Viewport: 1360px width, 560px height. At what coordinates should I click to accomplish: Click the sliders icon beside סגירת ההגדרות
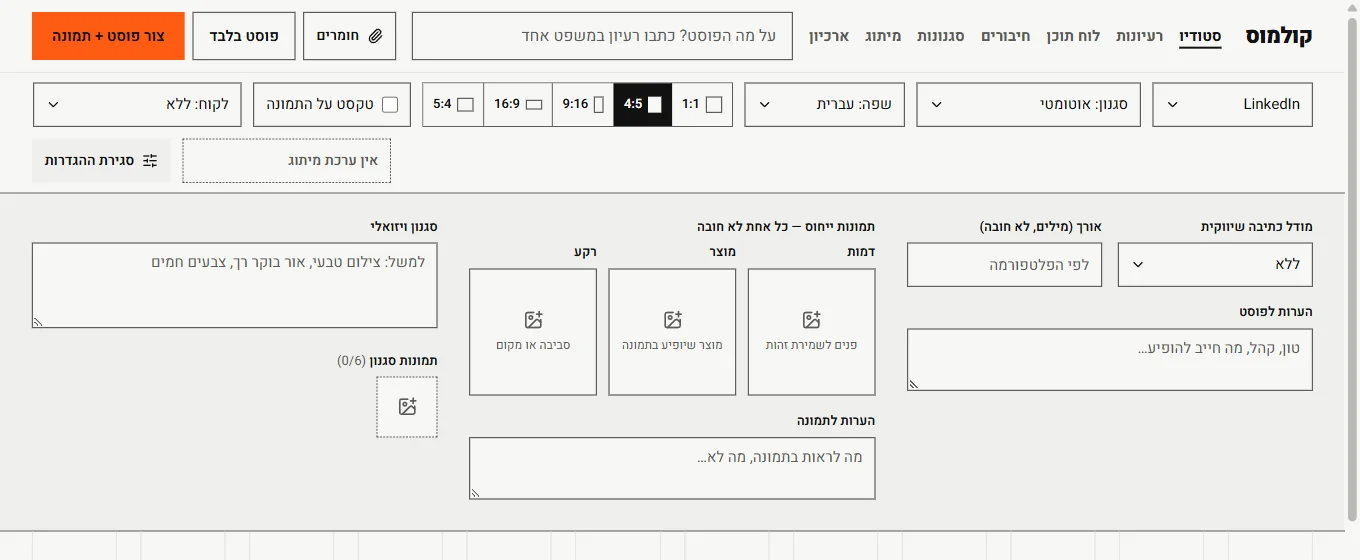(x=150, y=160)
